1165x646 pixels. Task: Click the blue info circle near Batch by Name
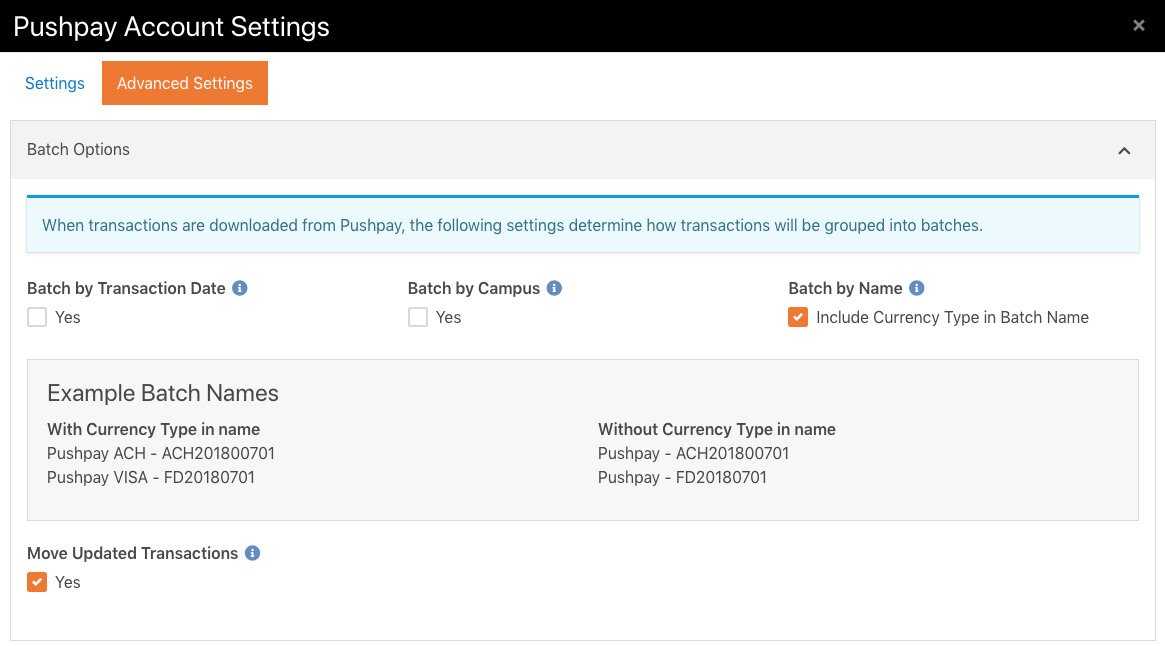click(915, 288)
